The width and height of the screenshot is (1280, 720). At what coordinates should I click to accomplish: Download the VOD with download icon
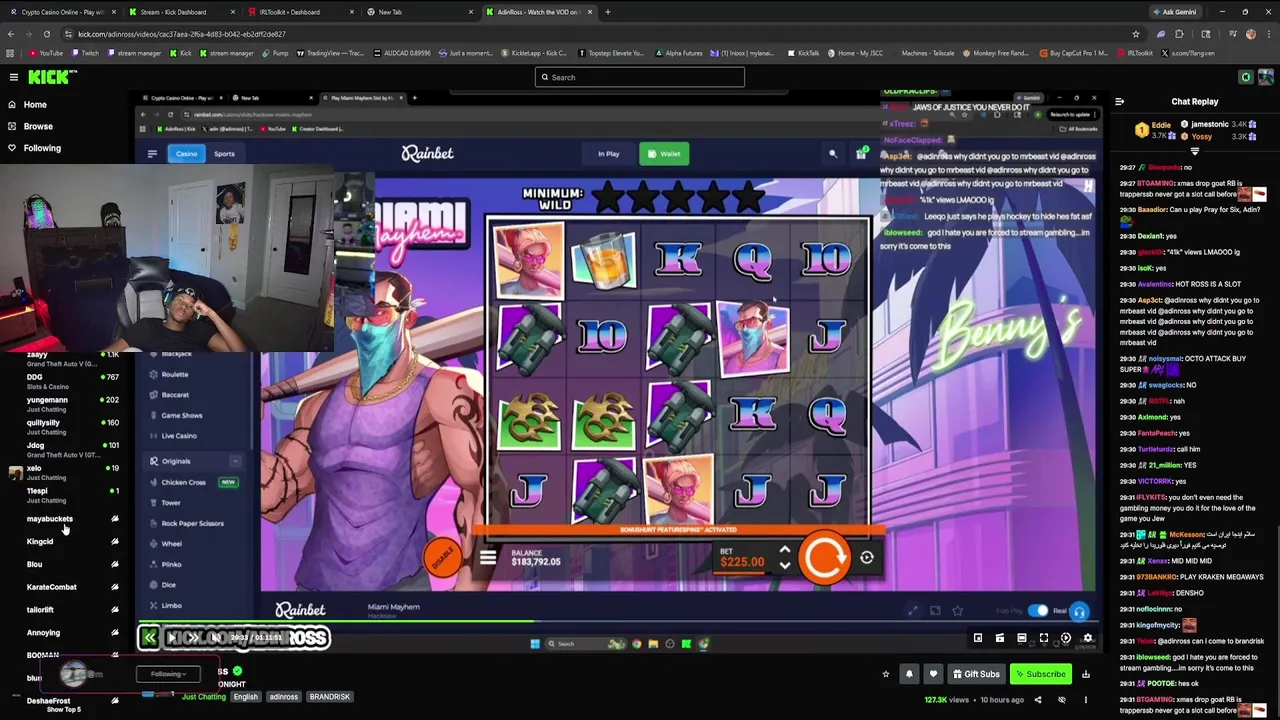(1085, 674)
